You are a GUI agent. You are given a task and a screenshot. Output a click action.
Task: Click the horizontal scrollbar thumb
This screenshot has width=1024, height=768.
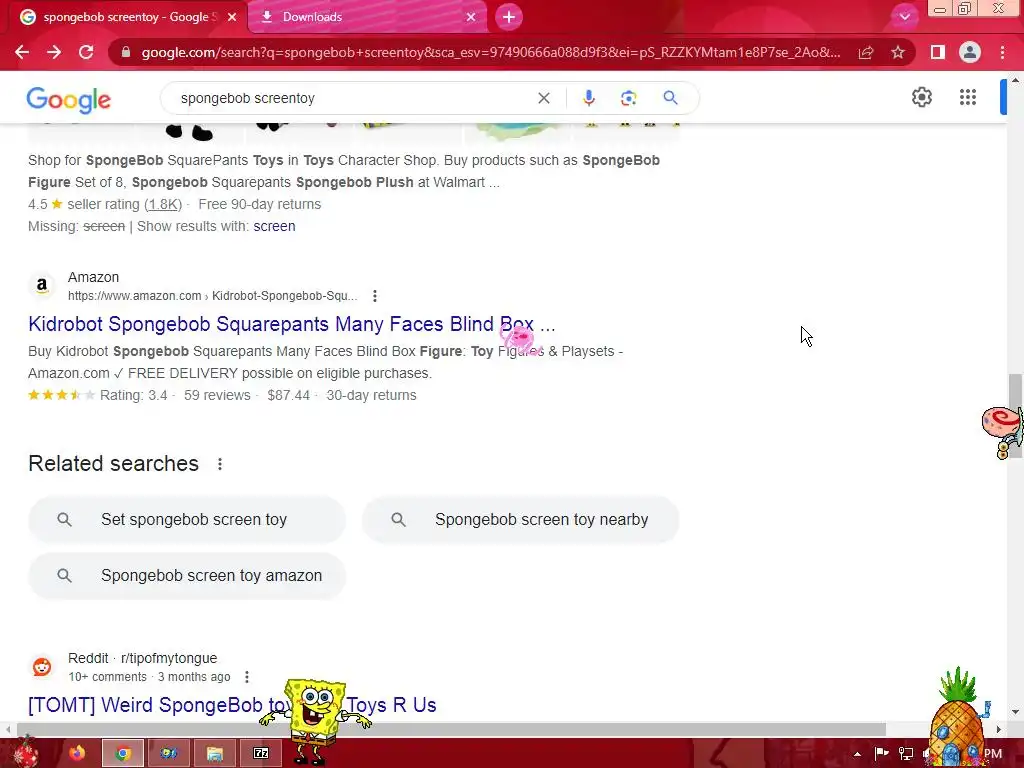[x=451, y=729]
